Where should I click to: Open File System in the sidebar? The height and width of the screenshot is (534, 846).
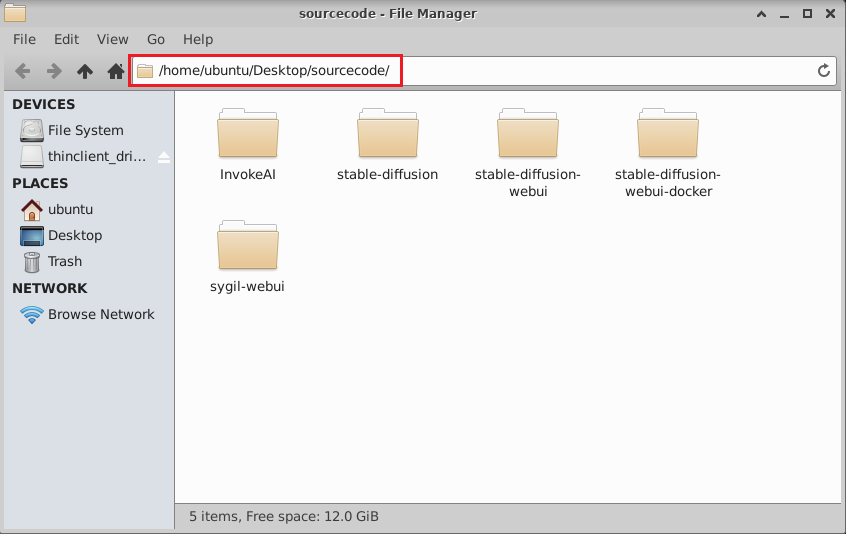pos(88,131)
